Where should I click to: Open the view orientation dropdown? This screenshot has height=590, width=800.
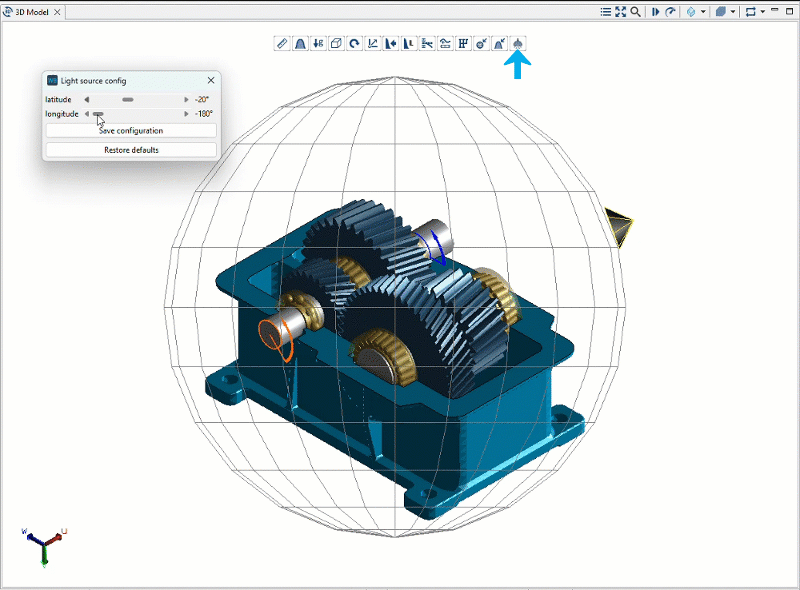pyautogui.click(x=703, y=11)
